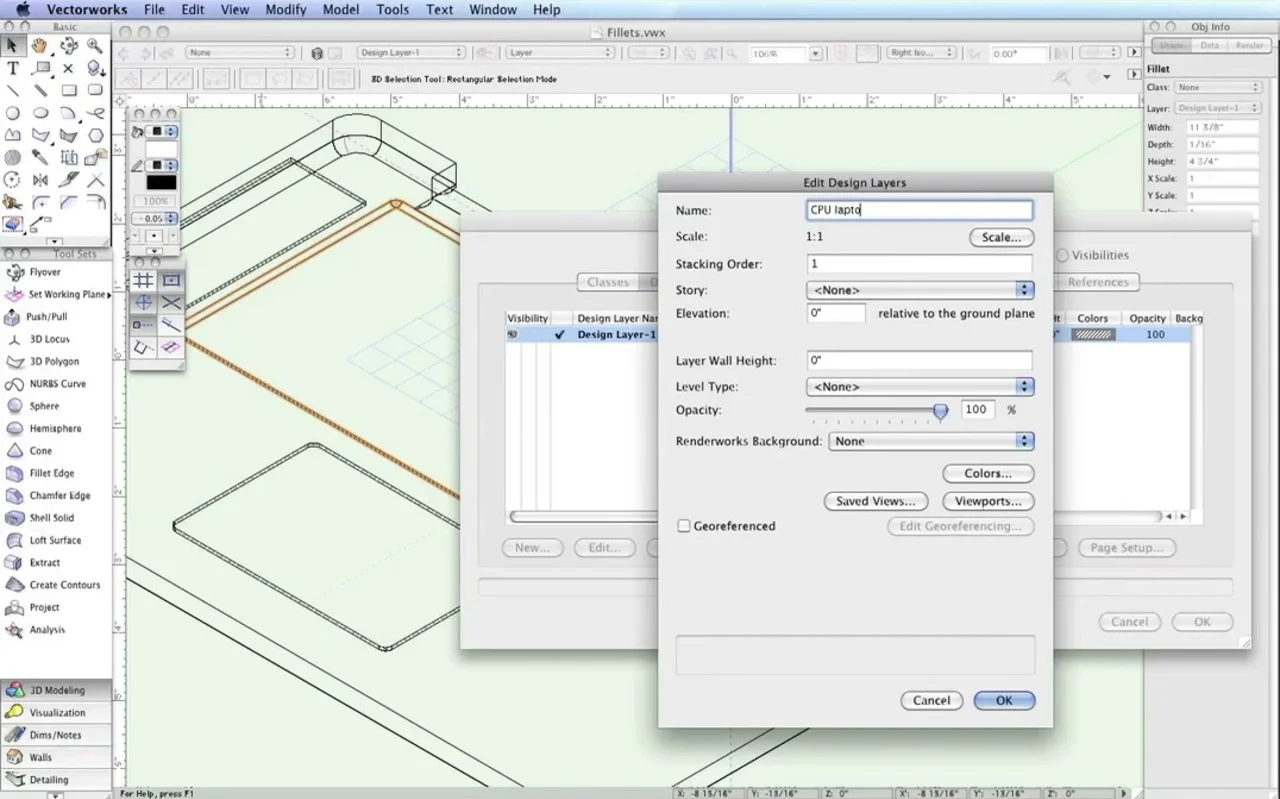Select the Line tool
The image size is (1280, 799).
(x=13, y=91)
